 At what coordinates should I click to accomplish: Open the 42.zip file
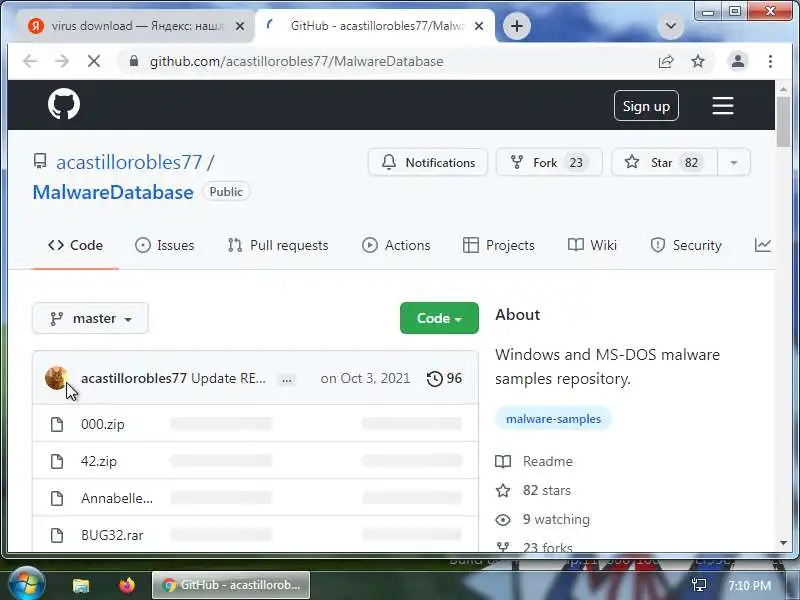point(99,461)
